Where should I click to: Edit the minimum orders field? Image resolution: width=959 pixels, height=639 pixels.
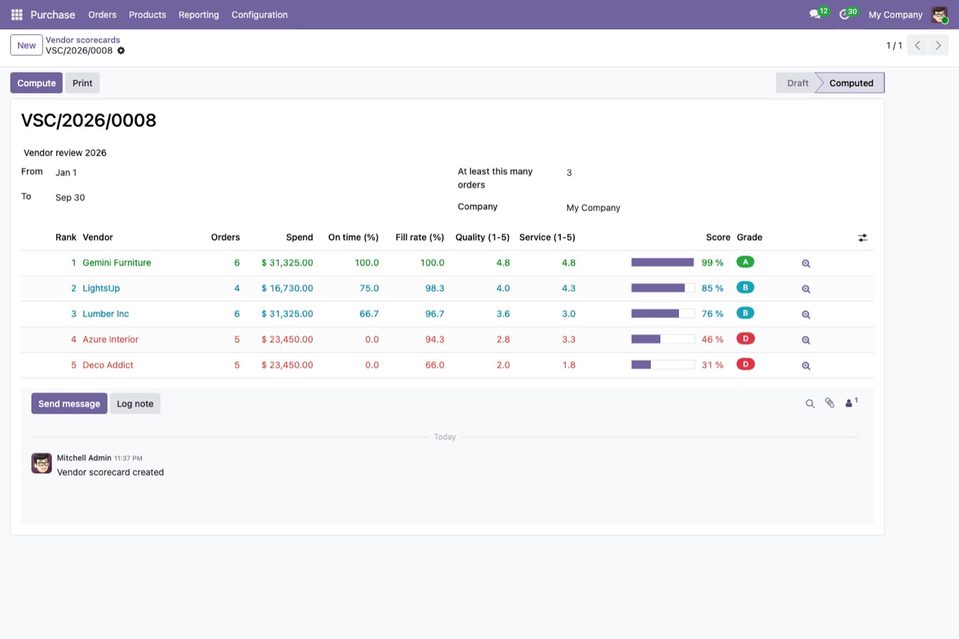click(569, 172)
